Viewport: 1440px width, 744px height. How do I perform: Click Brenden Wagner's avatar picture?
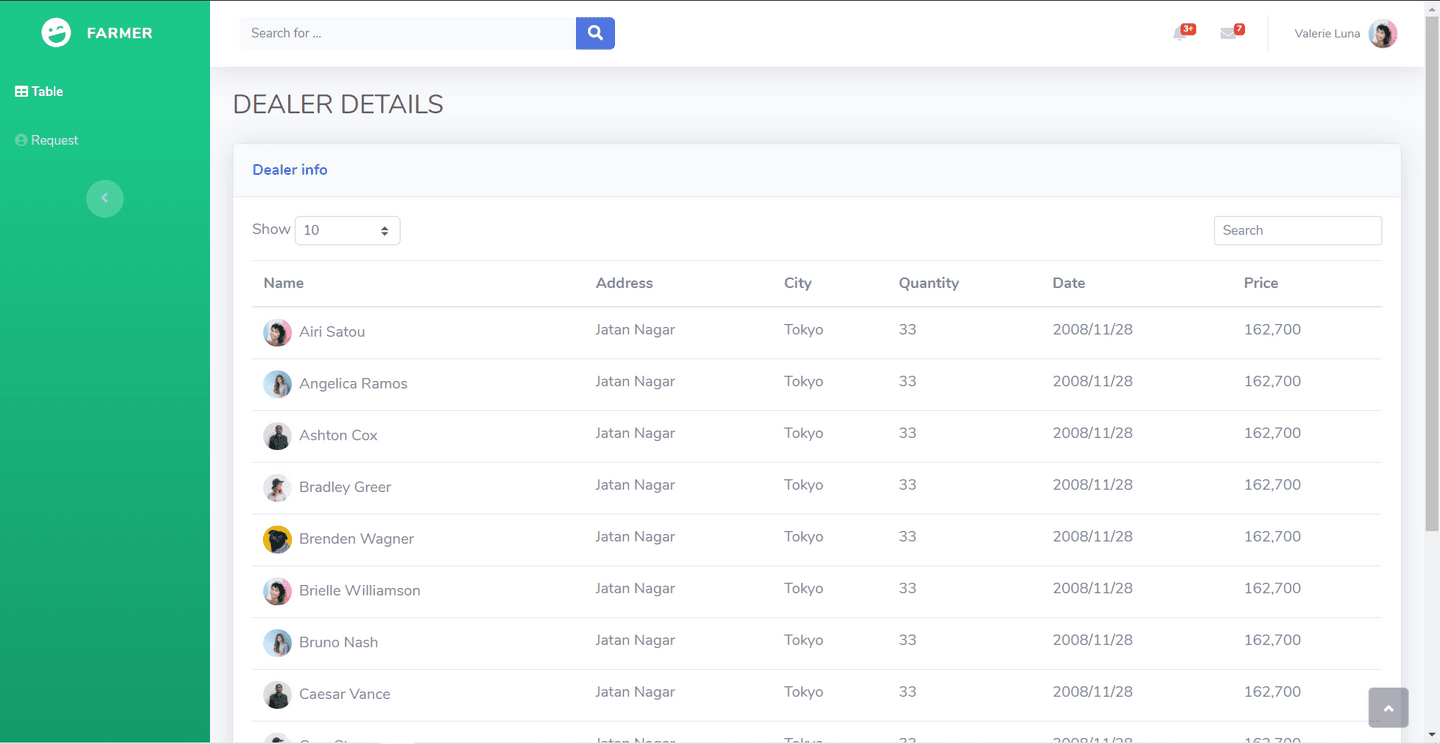point(277,540)
